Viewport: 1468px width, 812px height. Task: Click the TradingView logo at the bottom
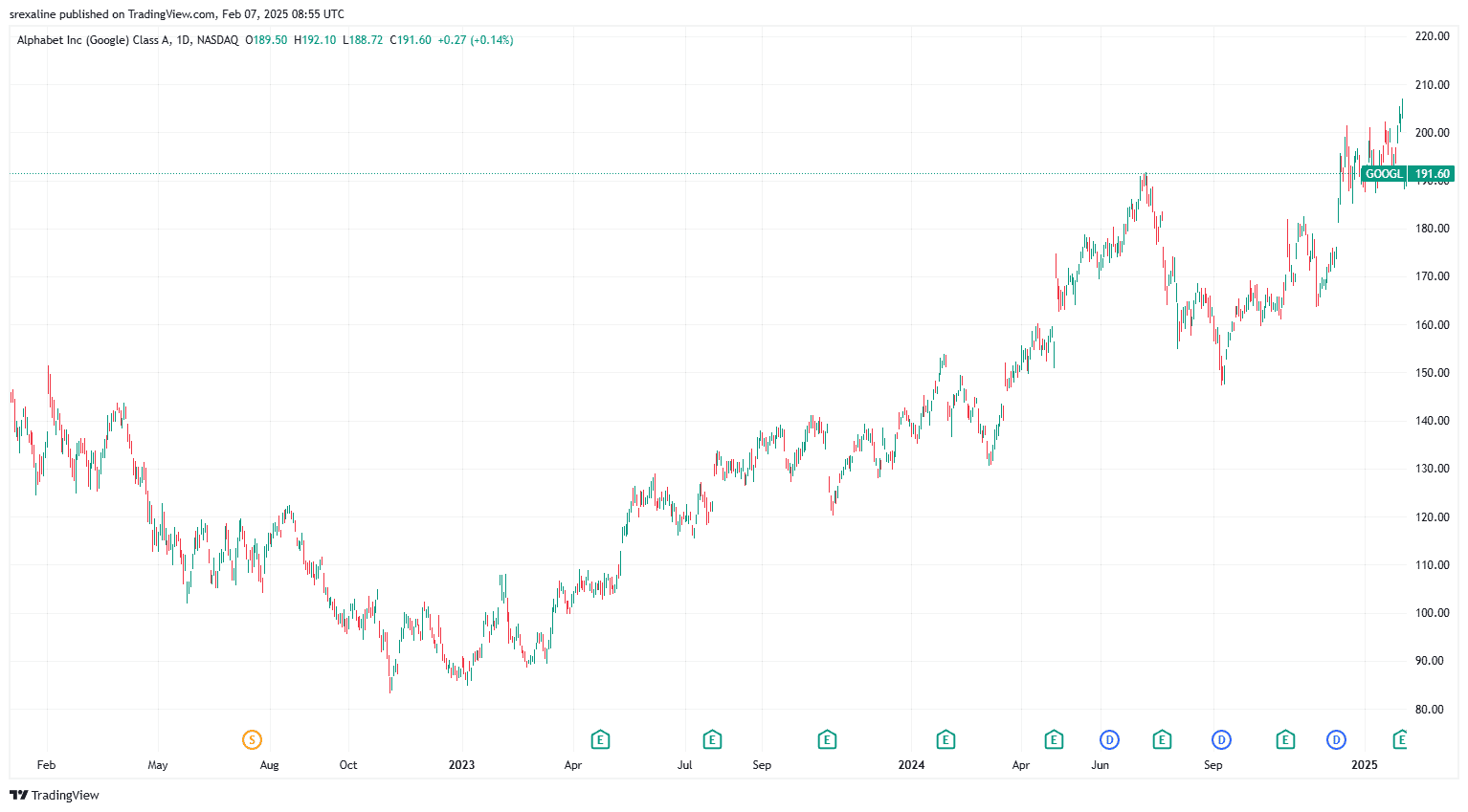[x=55, y=795]
